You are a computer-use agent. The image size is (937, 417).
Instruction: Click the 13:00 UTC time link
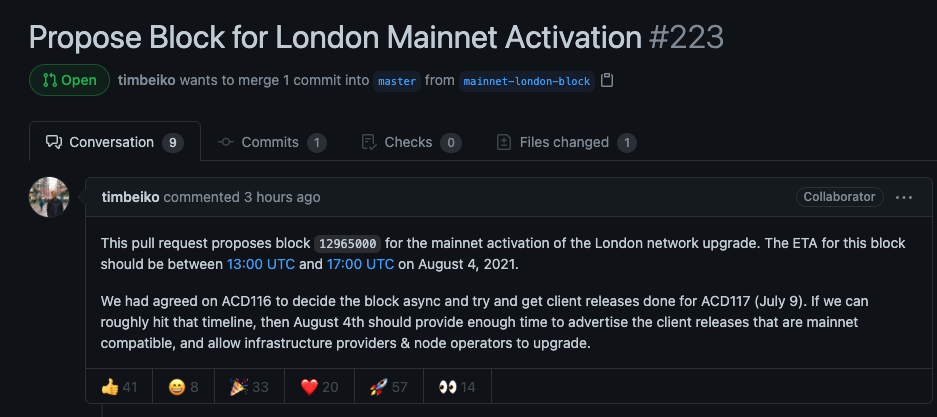[260, 264]
